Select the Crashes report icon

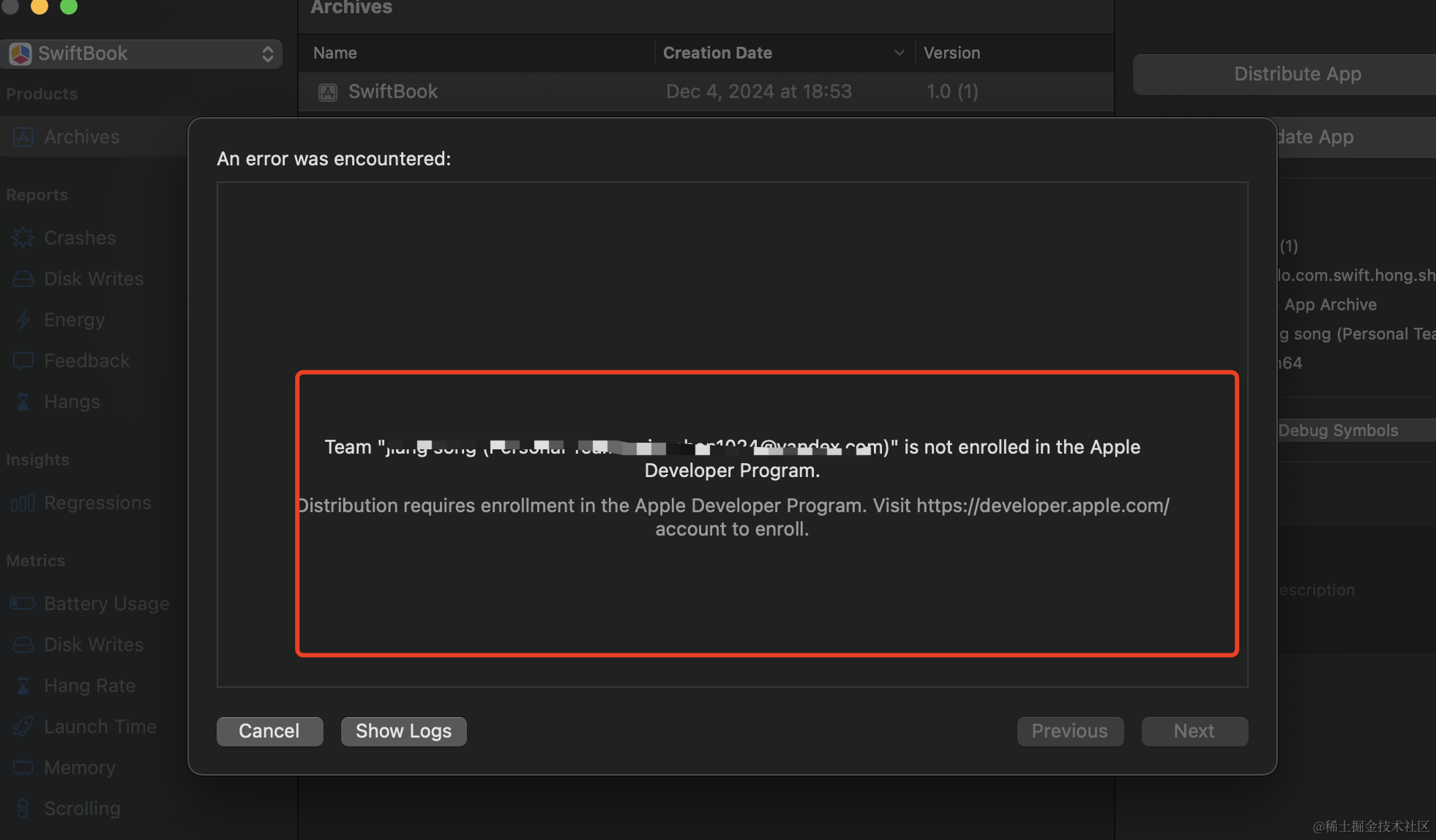point(23,238)
